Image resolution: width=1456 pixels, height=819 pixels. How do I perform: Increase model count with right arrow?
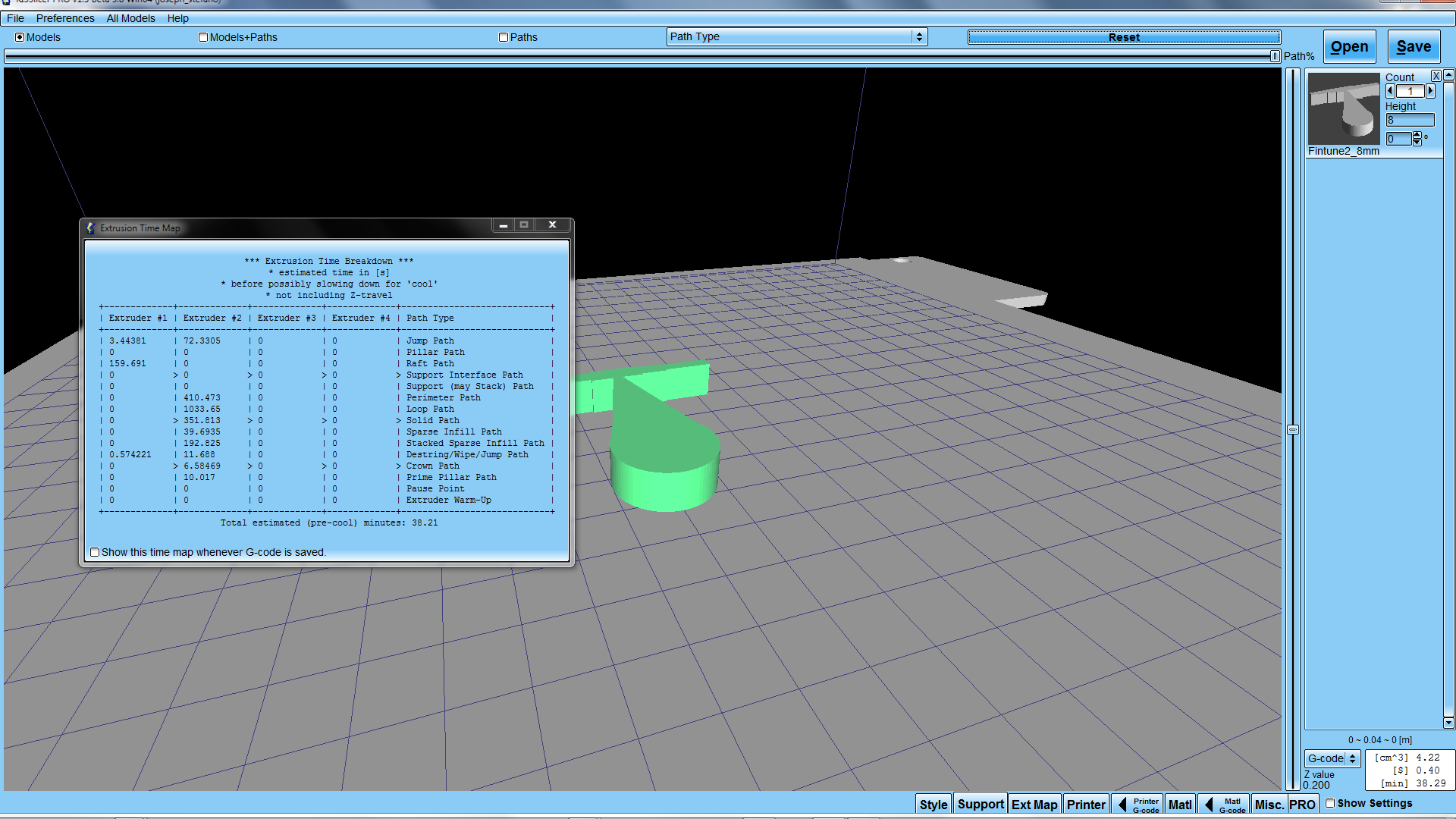point(1430,91)
